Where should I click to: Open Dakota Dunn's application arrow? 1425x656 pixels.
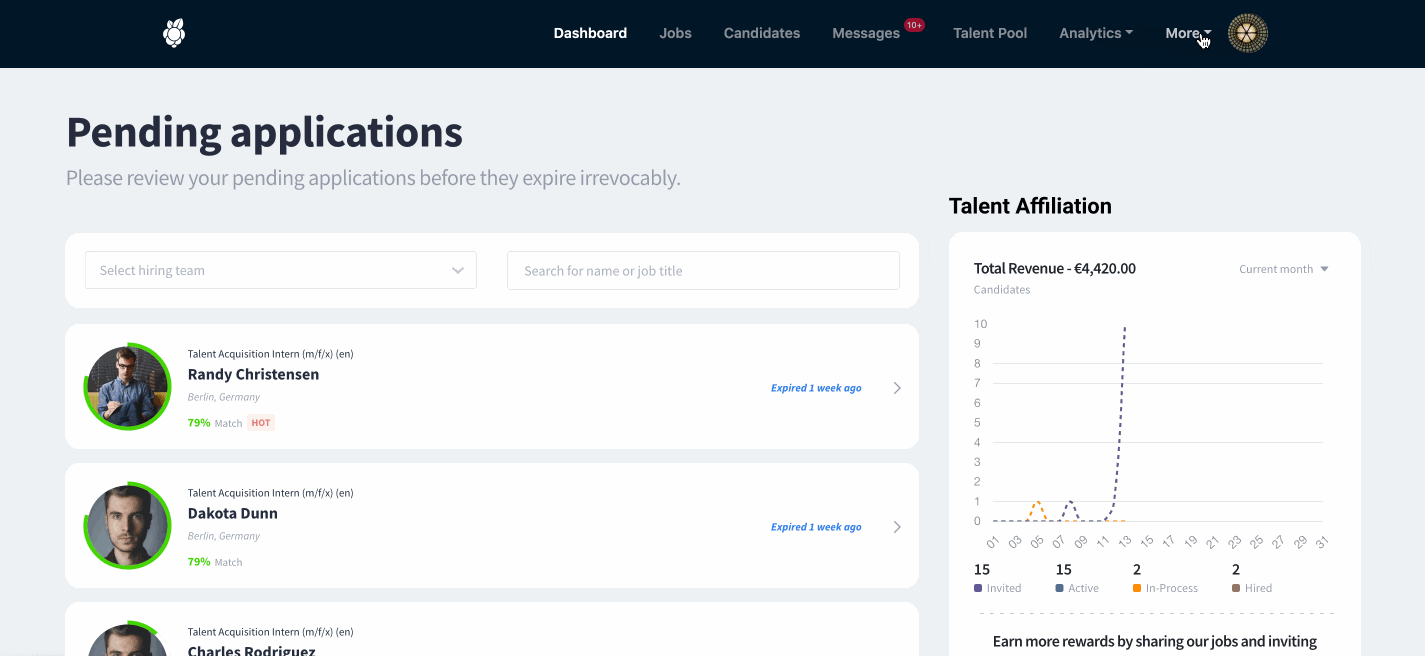point(897,527)
